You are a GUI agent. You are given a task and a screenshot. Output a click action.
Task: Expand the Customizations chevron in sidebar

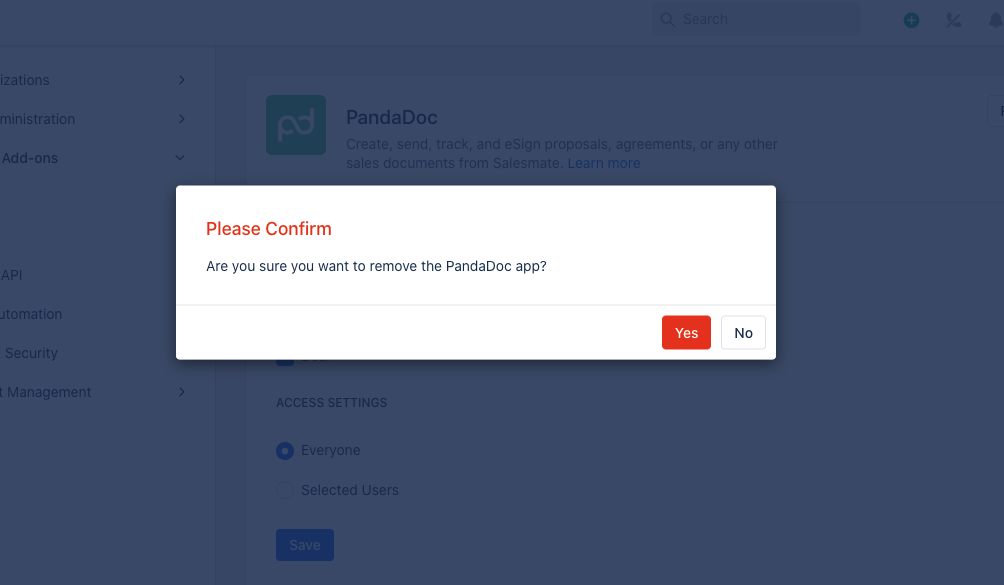(182, 80)
